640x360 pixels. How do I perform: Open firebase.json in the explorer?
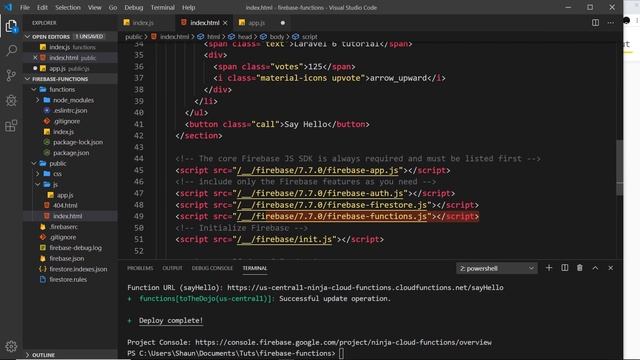[x=67, y=258]
